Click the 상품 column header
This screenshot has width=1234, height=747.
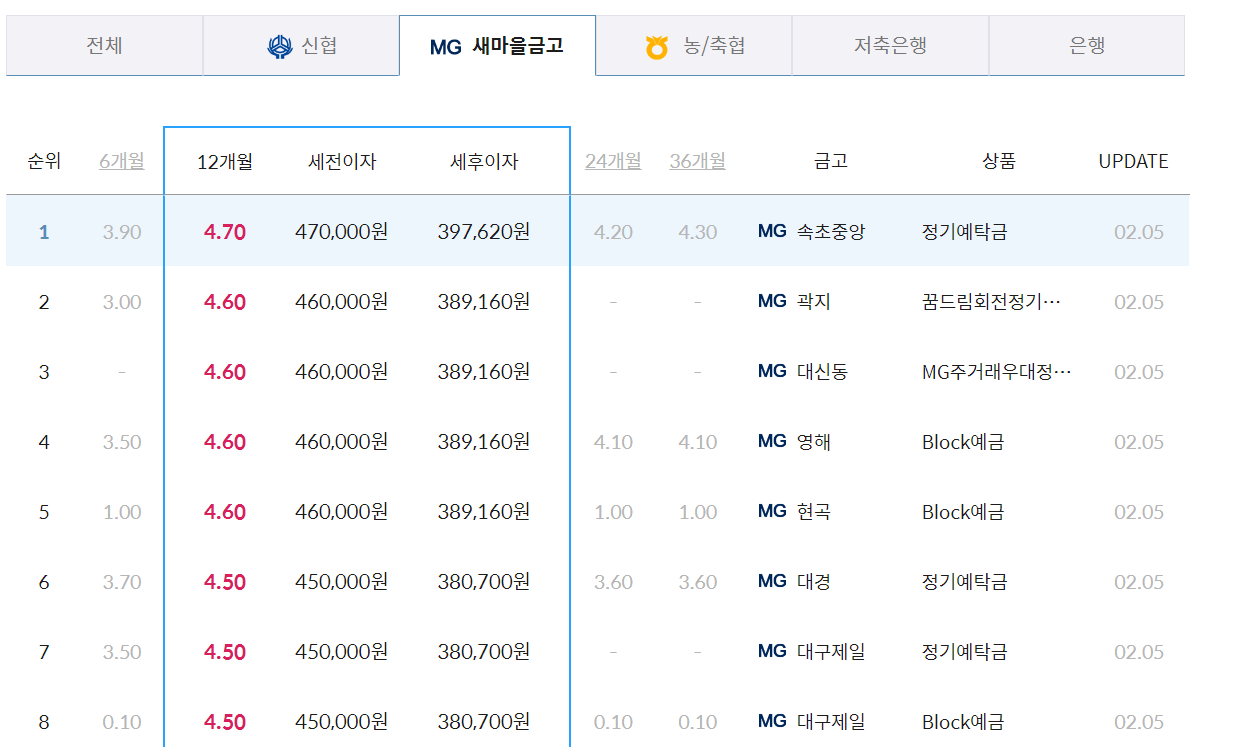(x=999, y=161)
